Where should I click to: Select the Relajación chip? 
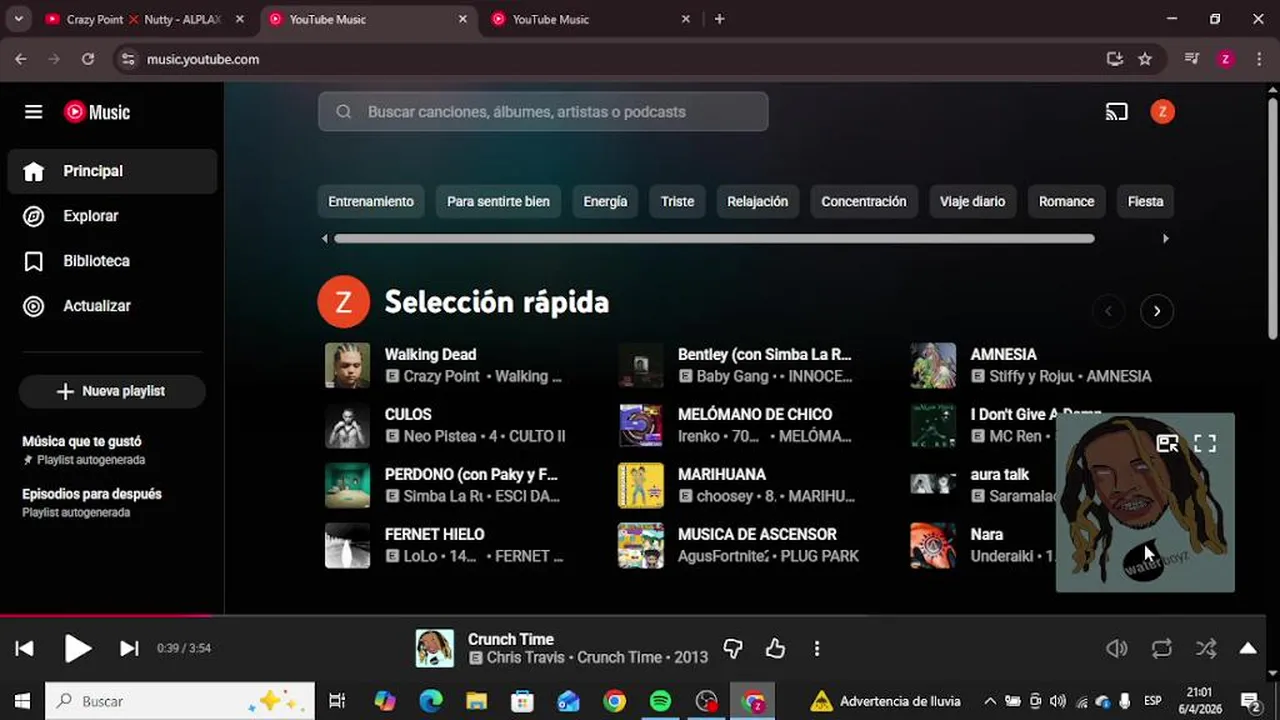757,201
